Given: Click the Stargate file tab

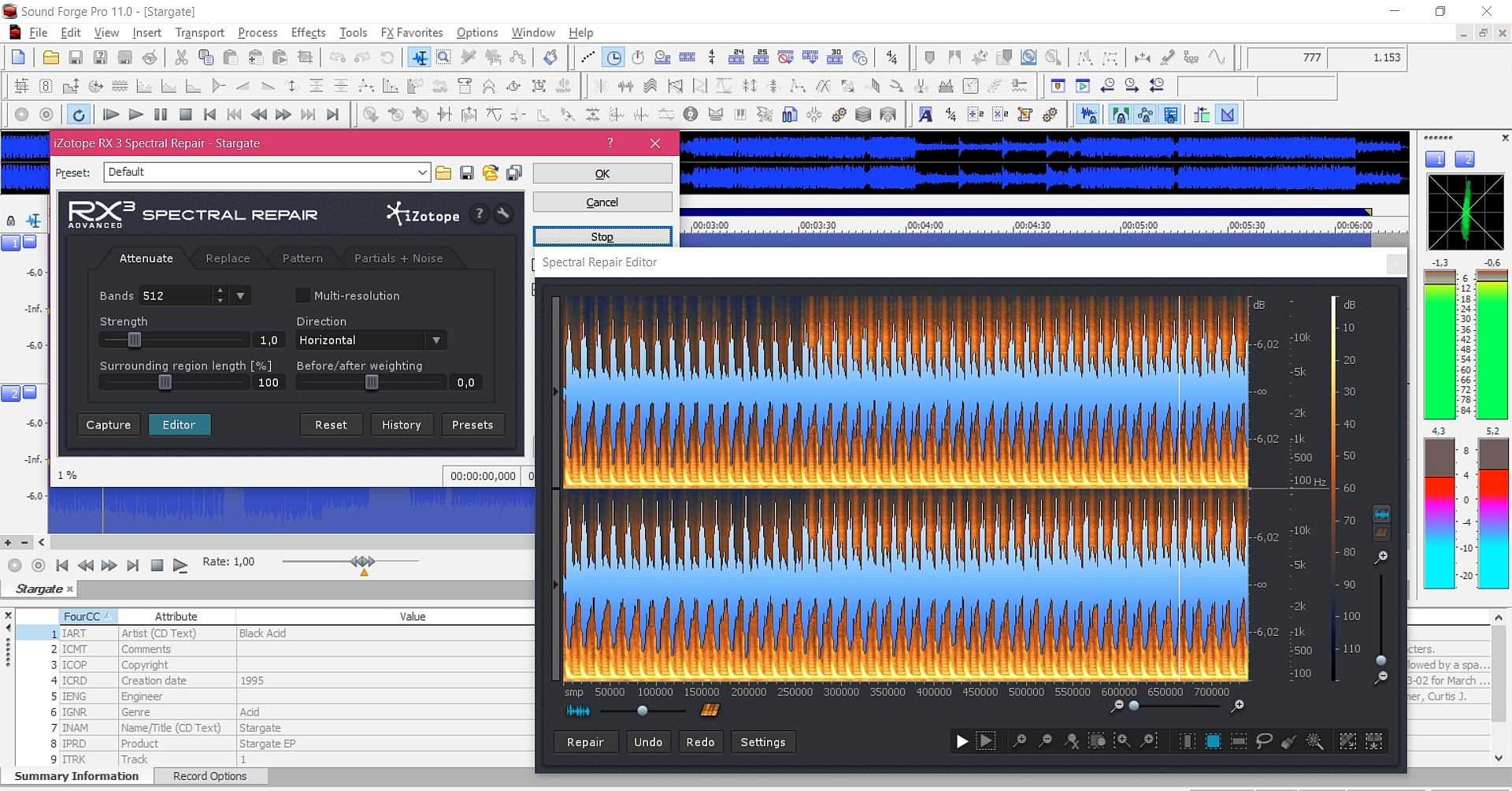Looking at the screenshot, I should 39,589.
